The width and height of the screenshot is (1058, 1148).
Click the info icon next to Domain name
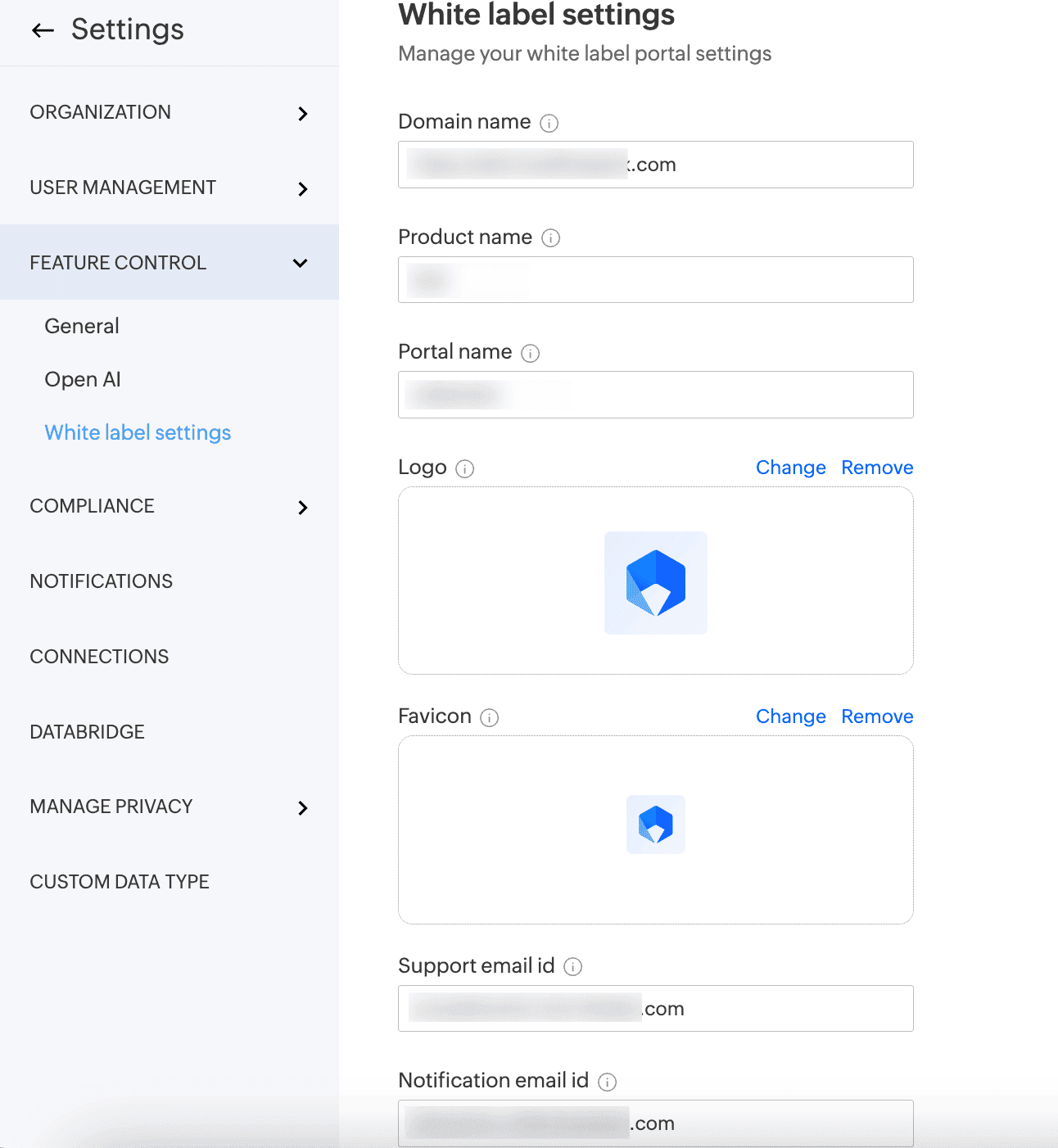point(549,123)
